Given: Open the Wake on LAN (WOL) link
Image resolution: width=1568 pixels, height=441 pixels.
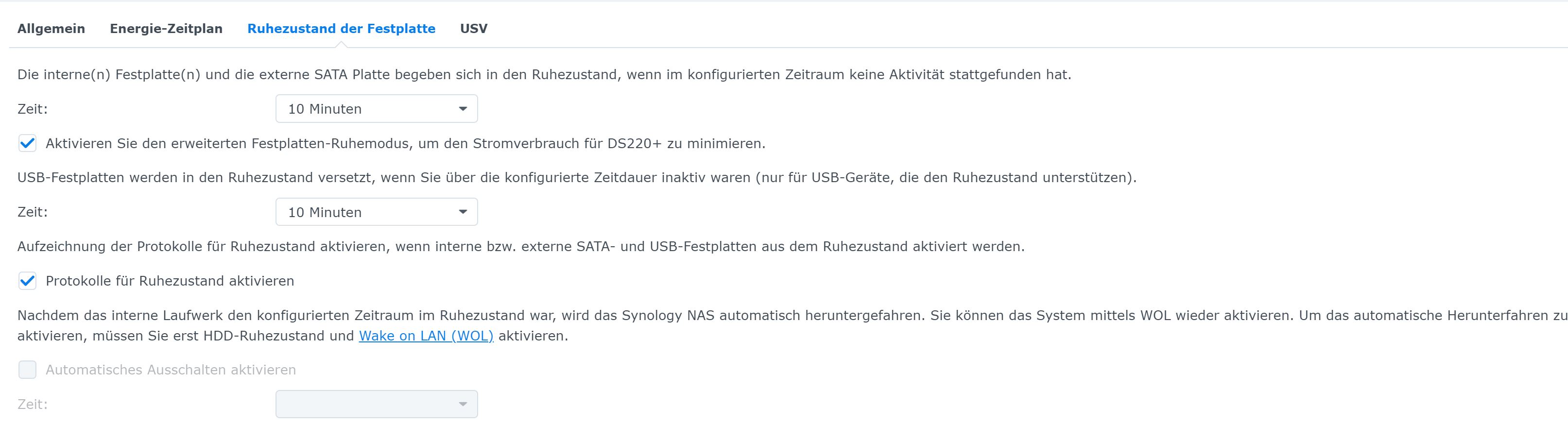Looking at the screenshot, I should 426,335.
